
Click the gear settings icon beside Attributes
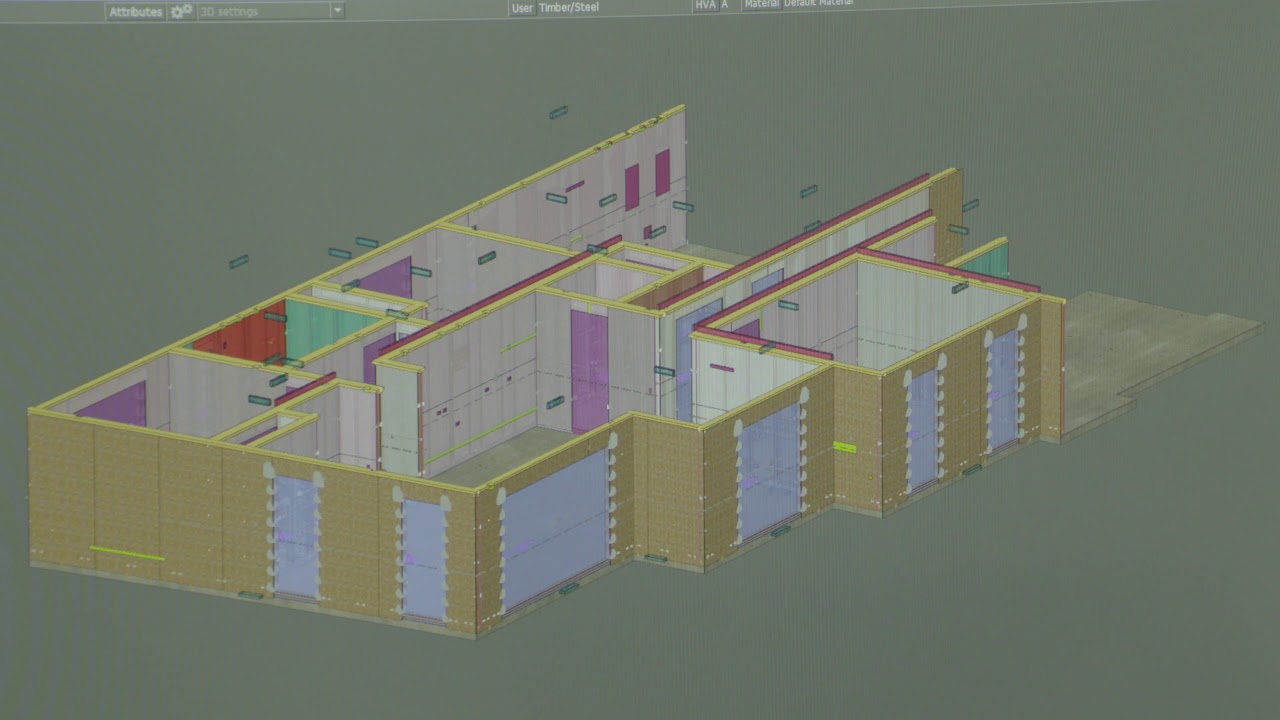pos(181,11)
